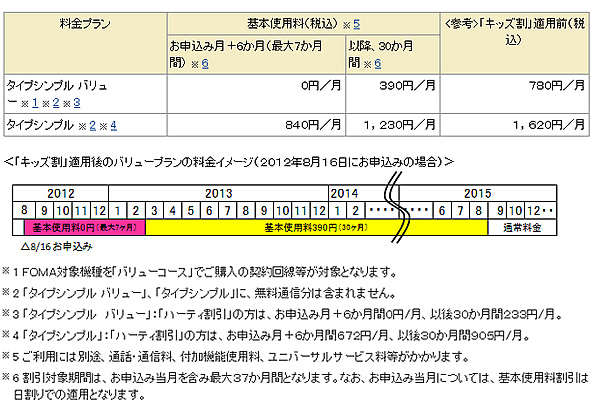Open footnote 3 link beside タイプシンプル バリュー
Image resolution: width=594 pixels, height=413 pixels.
(x=77, y=103)
